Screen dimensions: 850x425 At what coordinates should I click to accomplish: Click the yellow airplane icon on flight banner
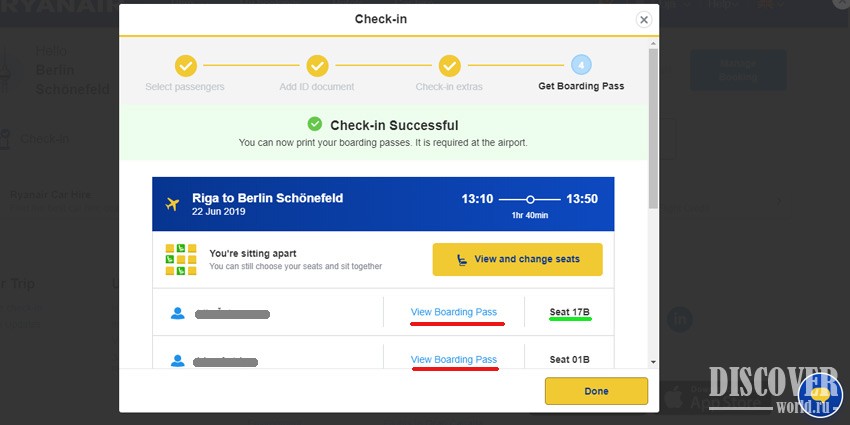[172, 204]
